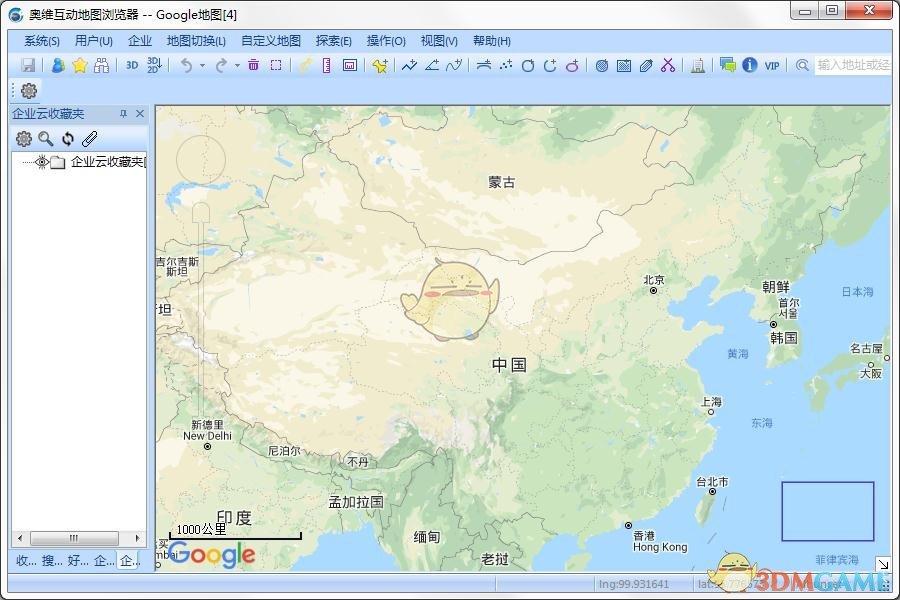Search within the cloud favorites panel

pos(44,138)
